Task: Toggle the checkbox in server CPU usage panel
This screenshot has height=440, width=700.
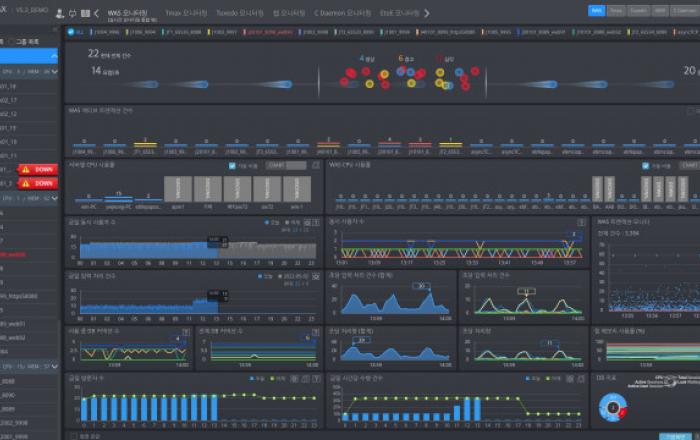Action: click(232, 166)
